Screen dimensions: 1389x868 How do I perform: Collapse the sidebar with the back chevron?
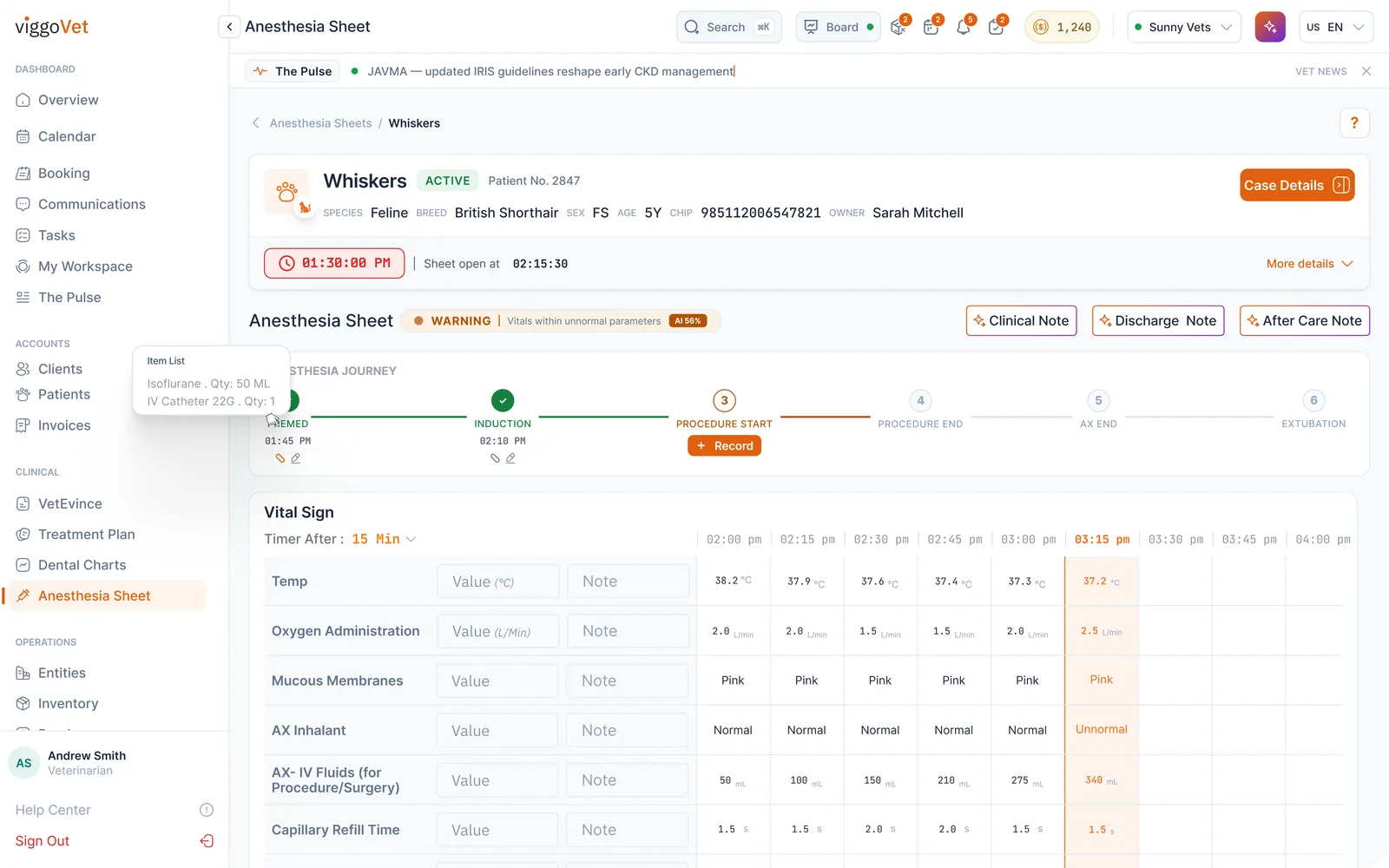(x=229, y=27)
